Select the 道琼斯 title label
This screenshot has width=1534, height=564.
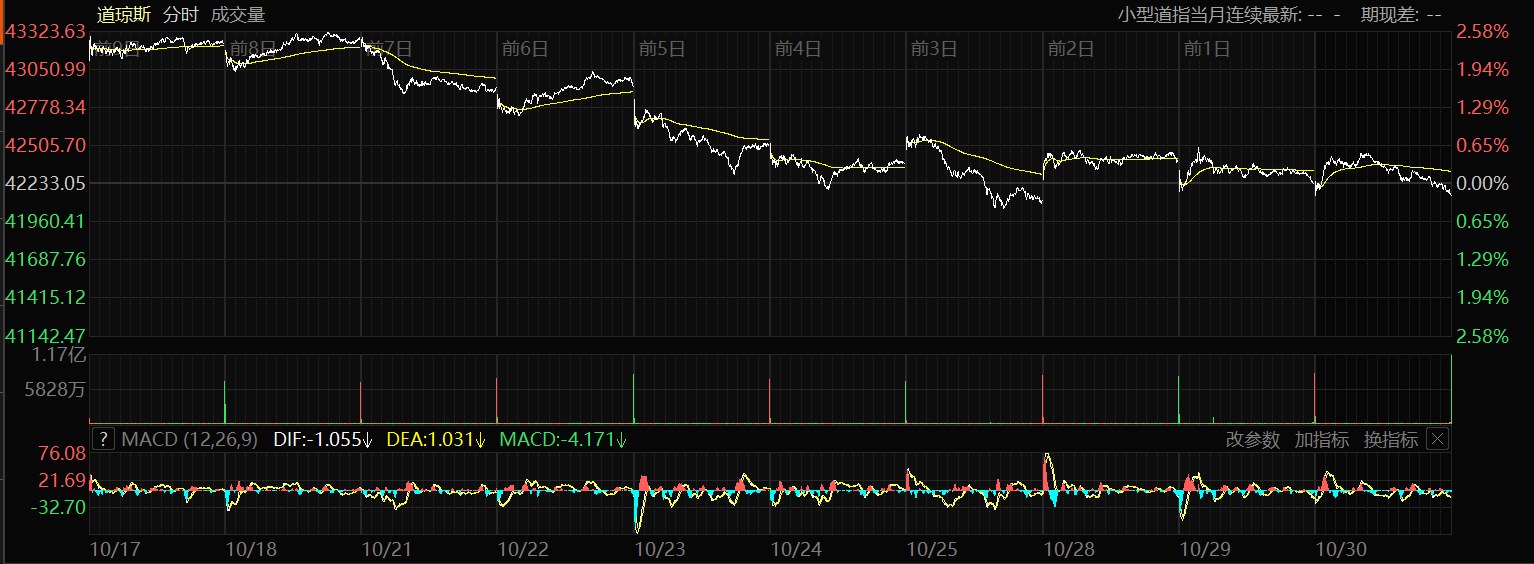pos(124,14)
